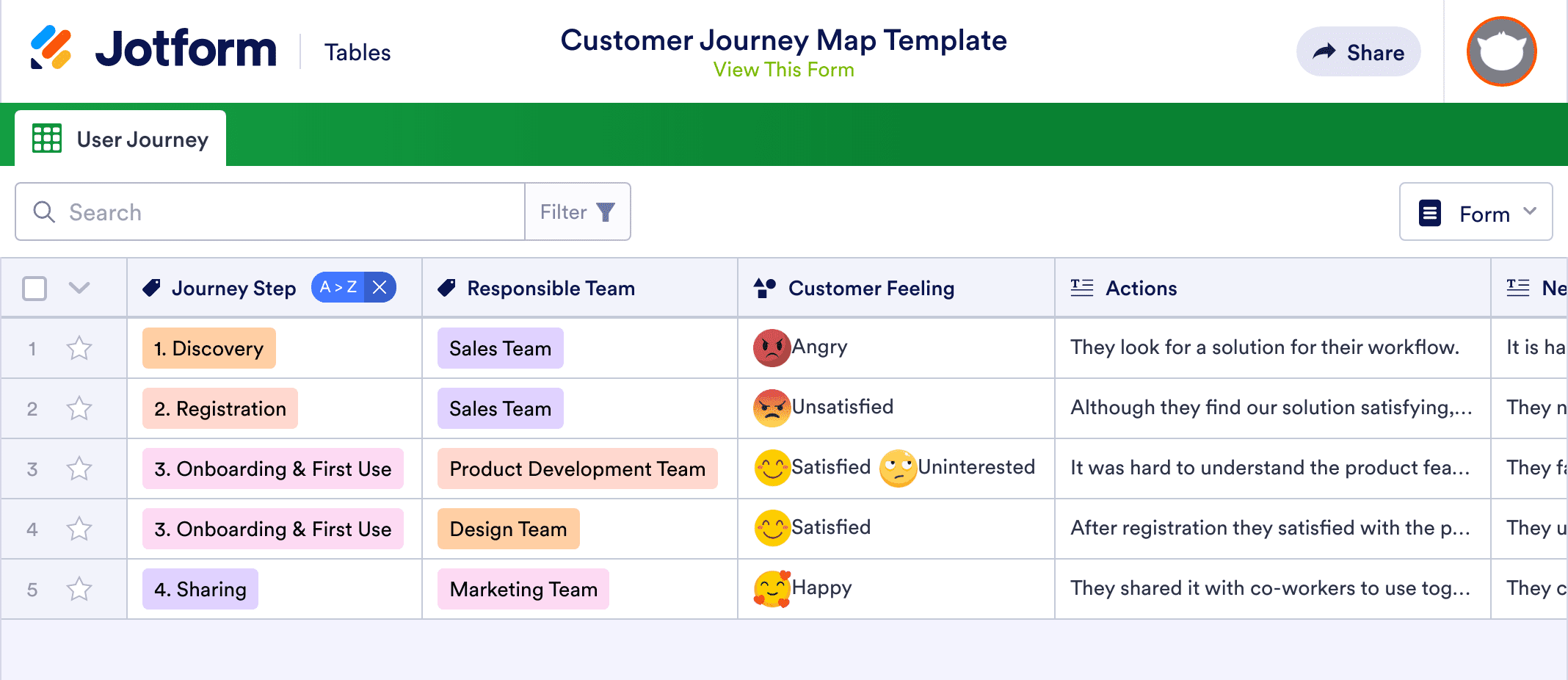
Task: Click the people icon on Customer Feeling column
Action: pos(763,287)
